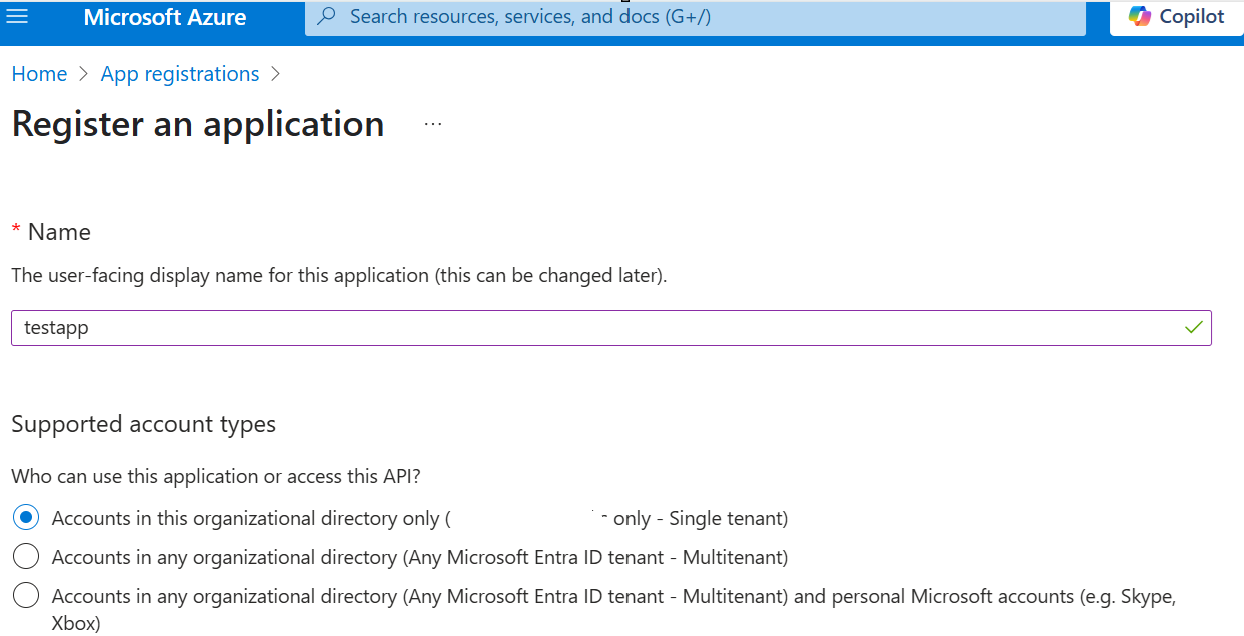
Task: Click the search magnifier icon
Action: pyautogui.click(x=326, y=17)
